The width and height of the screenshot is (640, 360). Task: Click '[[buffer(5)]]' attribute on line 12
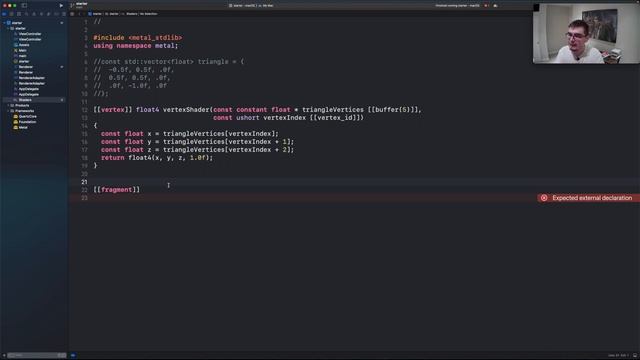[x=394, y=110]
